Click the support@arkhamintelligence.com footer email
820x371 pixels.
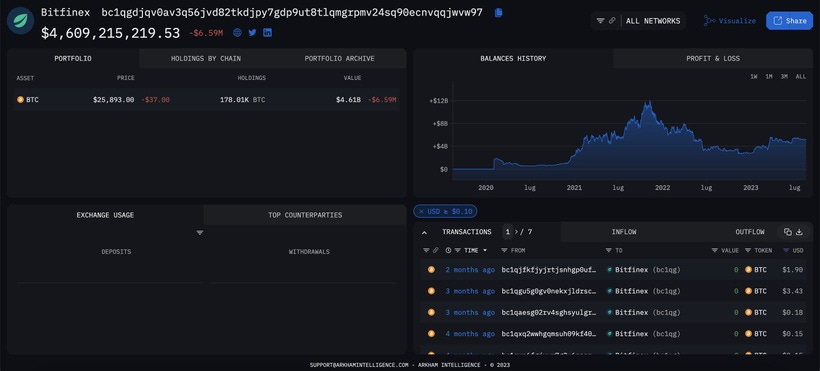(x=359, y=365)
